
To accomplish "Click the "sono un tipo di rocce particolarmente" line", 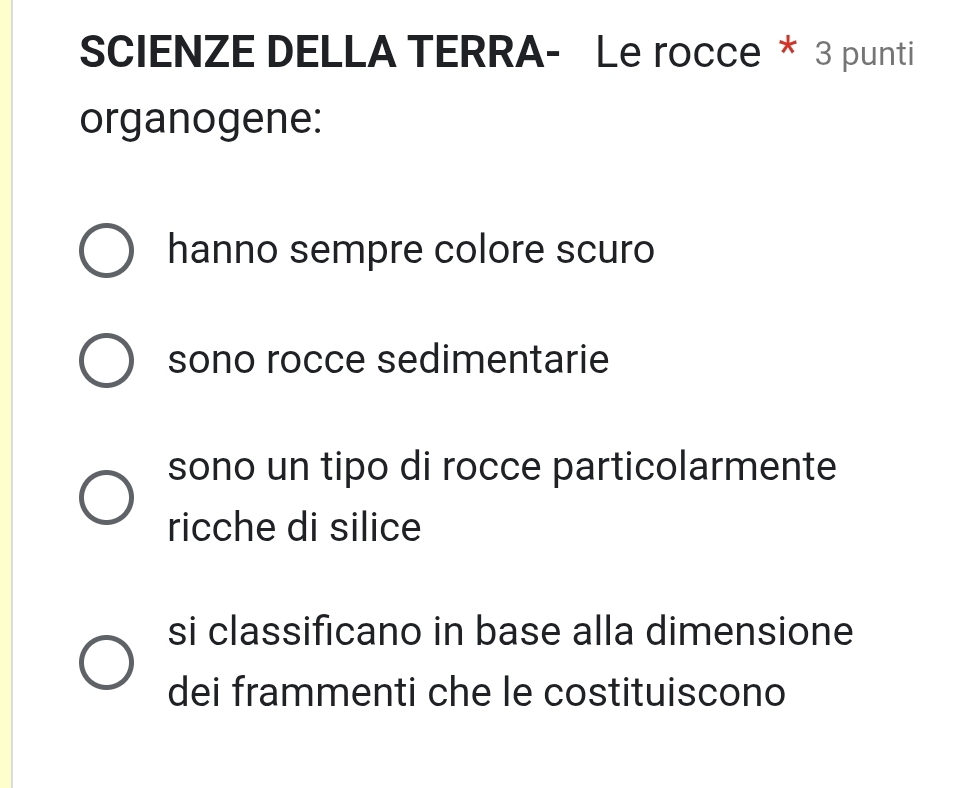I will coord(502,467).
